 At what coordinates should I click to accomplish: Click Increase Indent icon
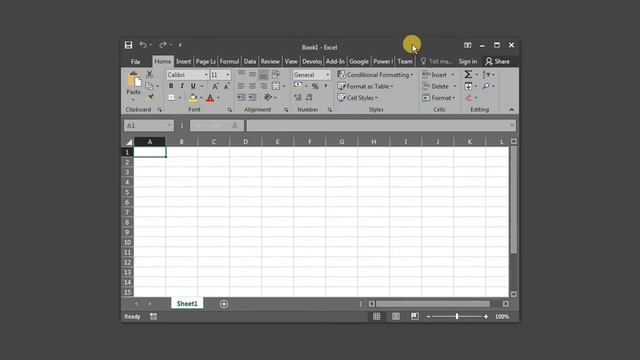point(253,97)
